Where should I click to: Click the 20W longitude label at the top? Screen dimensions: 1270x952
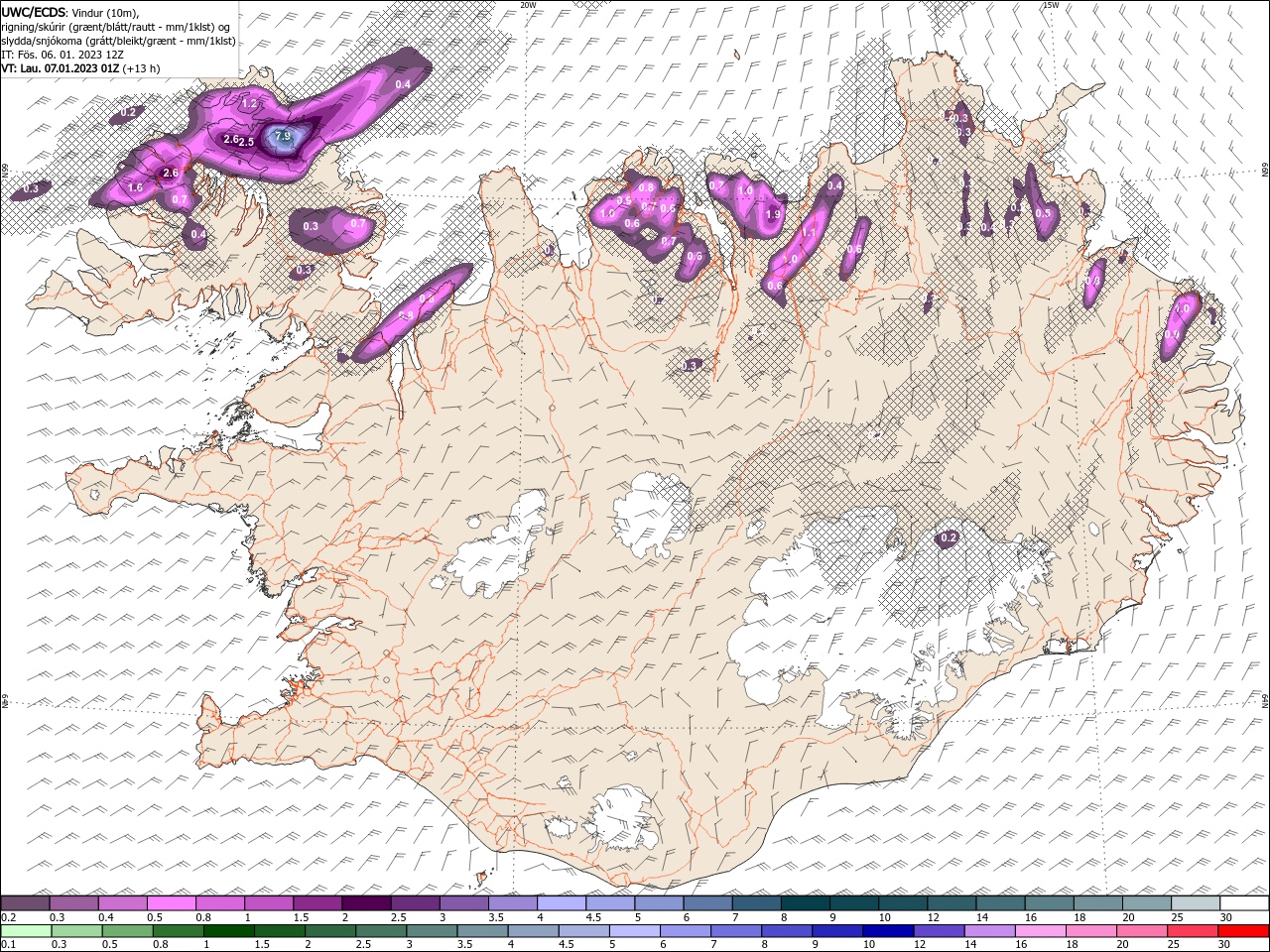coord(528,5)
